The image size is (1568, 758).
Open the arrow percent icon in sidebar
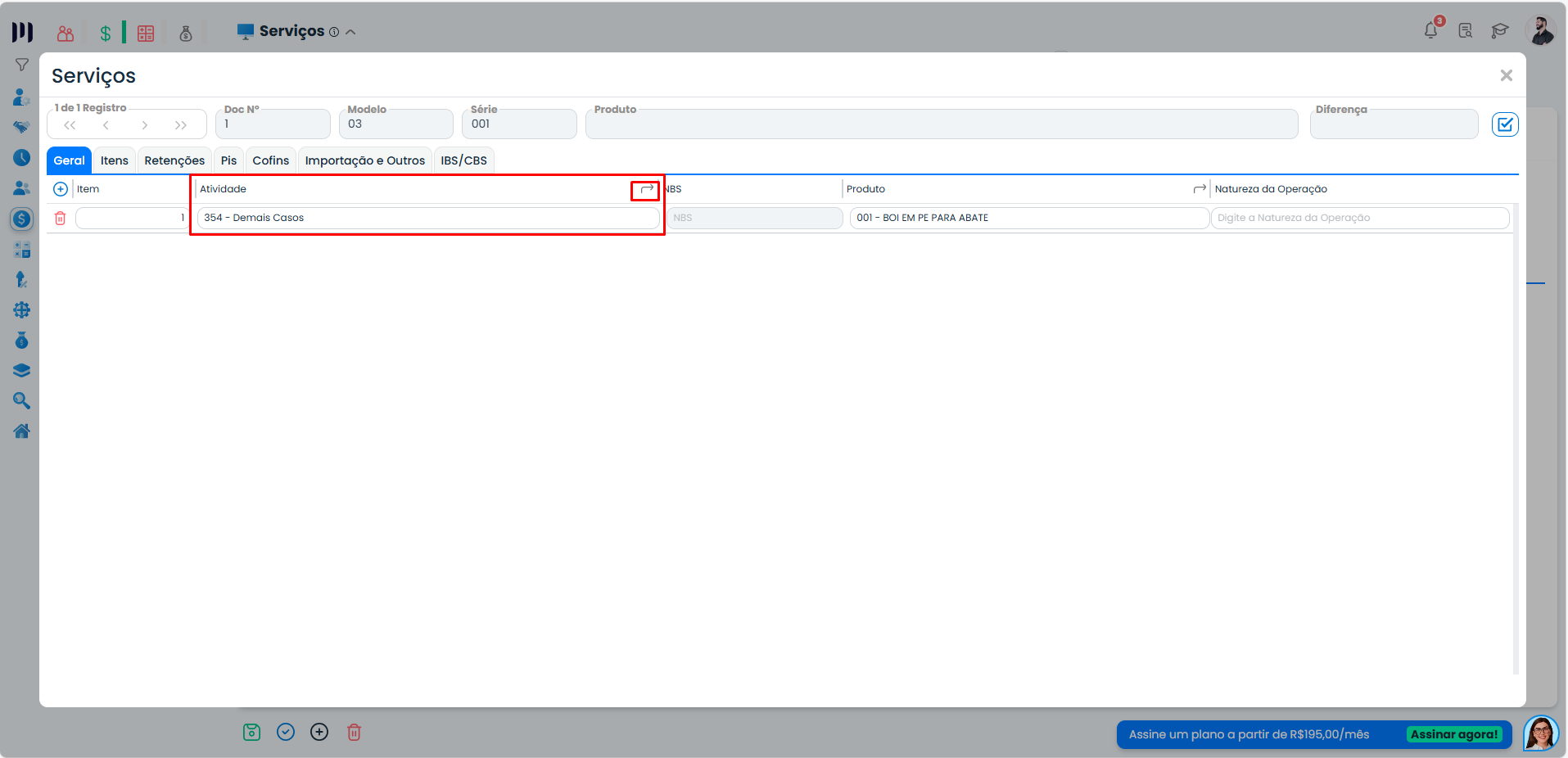pos(22,279)
